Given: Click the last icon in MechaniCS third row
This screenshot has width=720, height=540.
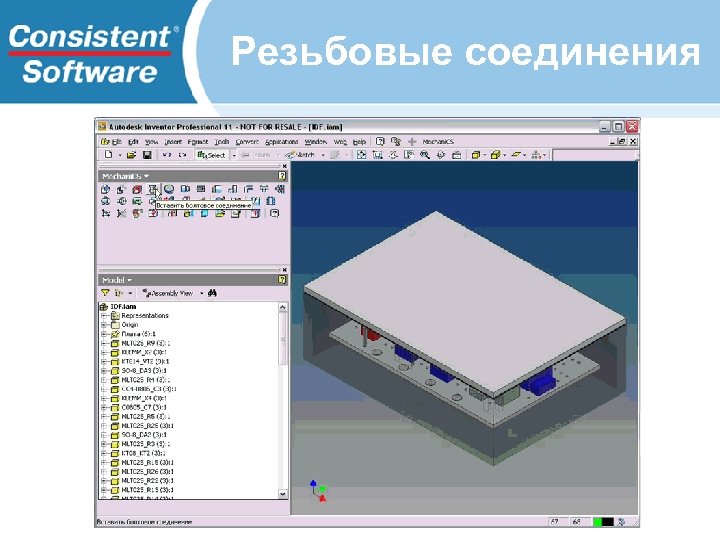Looking at the screenshot, I should coord(275,213).
